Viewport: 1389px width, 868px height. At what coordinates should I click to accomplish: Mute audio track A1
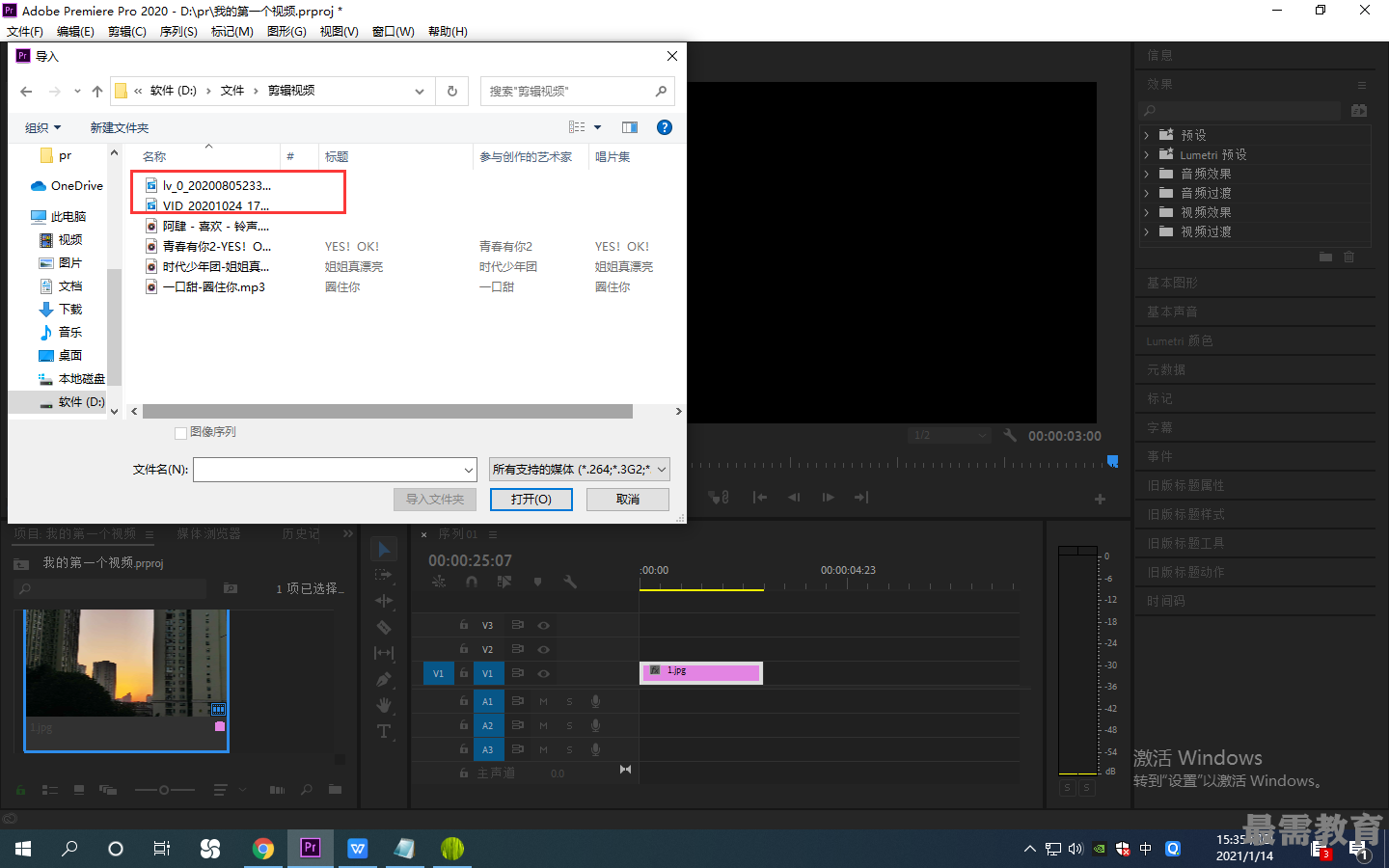coord(543,701)
